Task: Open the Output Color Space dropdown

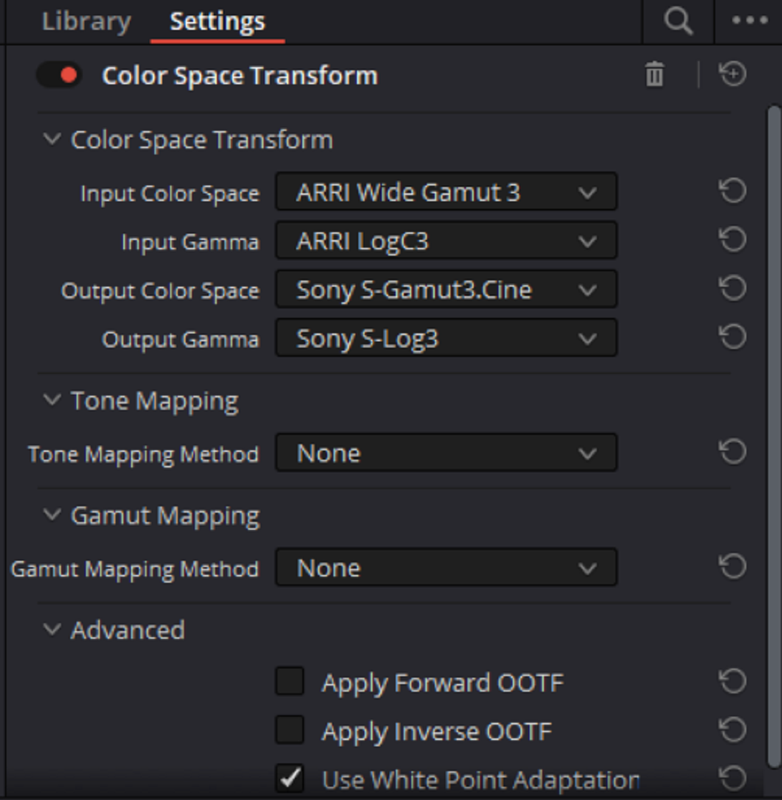Action: (x=446, y=289)
